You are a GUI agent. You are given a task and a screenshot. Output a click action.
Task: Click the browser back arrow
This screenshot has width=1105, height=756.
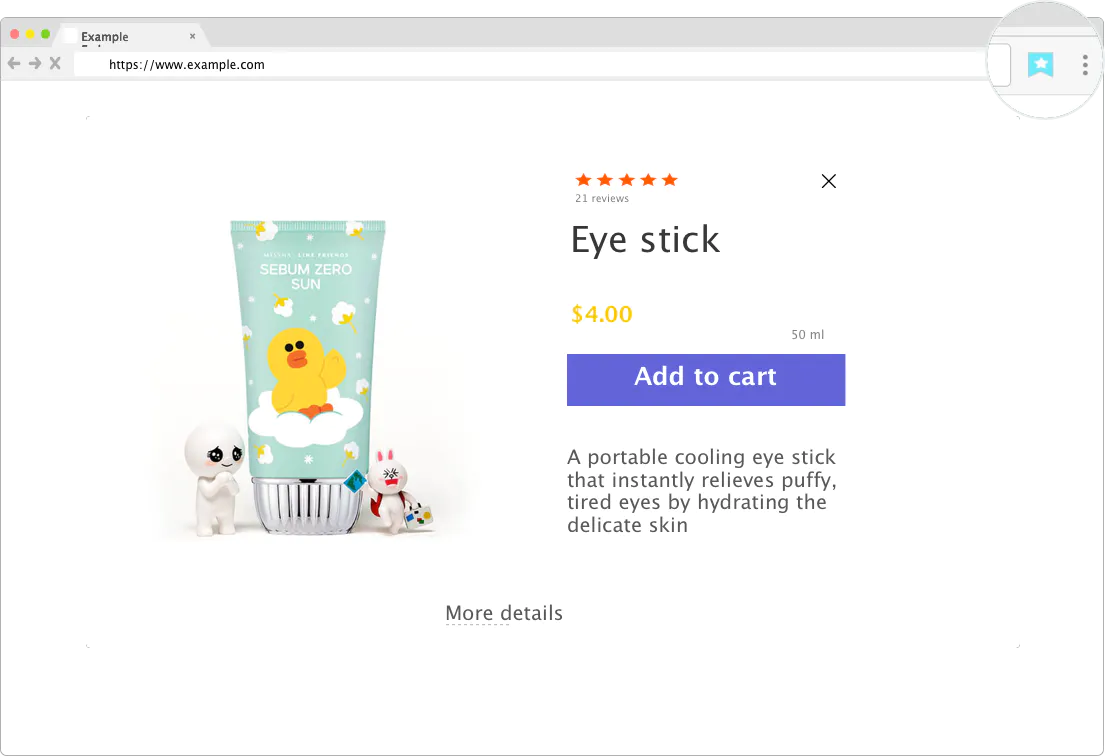(13, 63)
